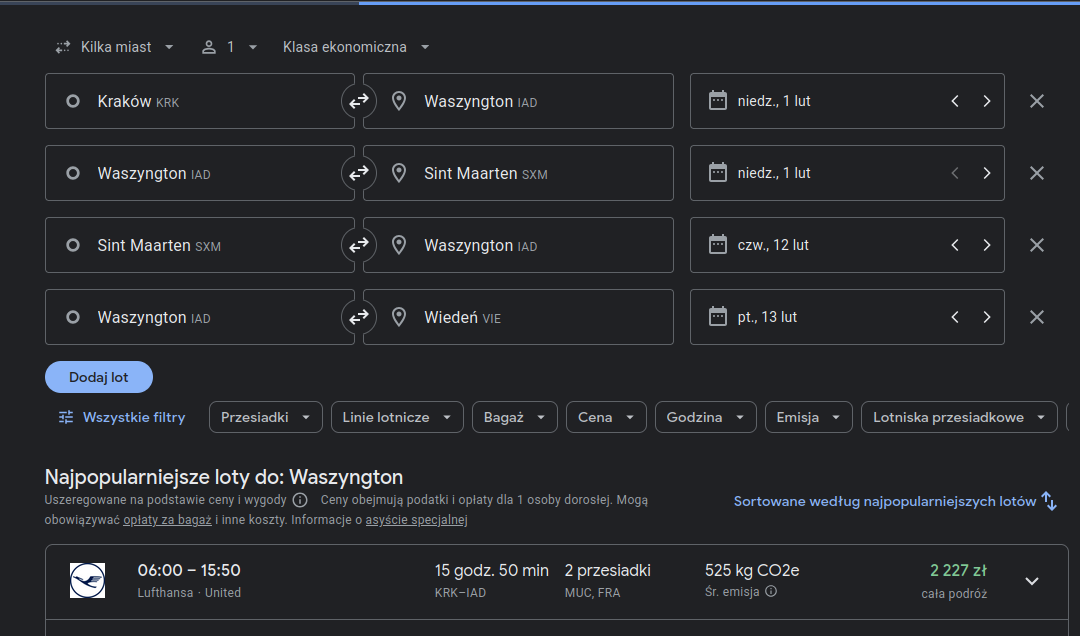Open the Klasa ekonomiczna class dropdown
Viewport: 1080px width, 636px height.
[x=355, y=47]
